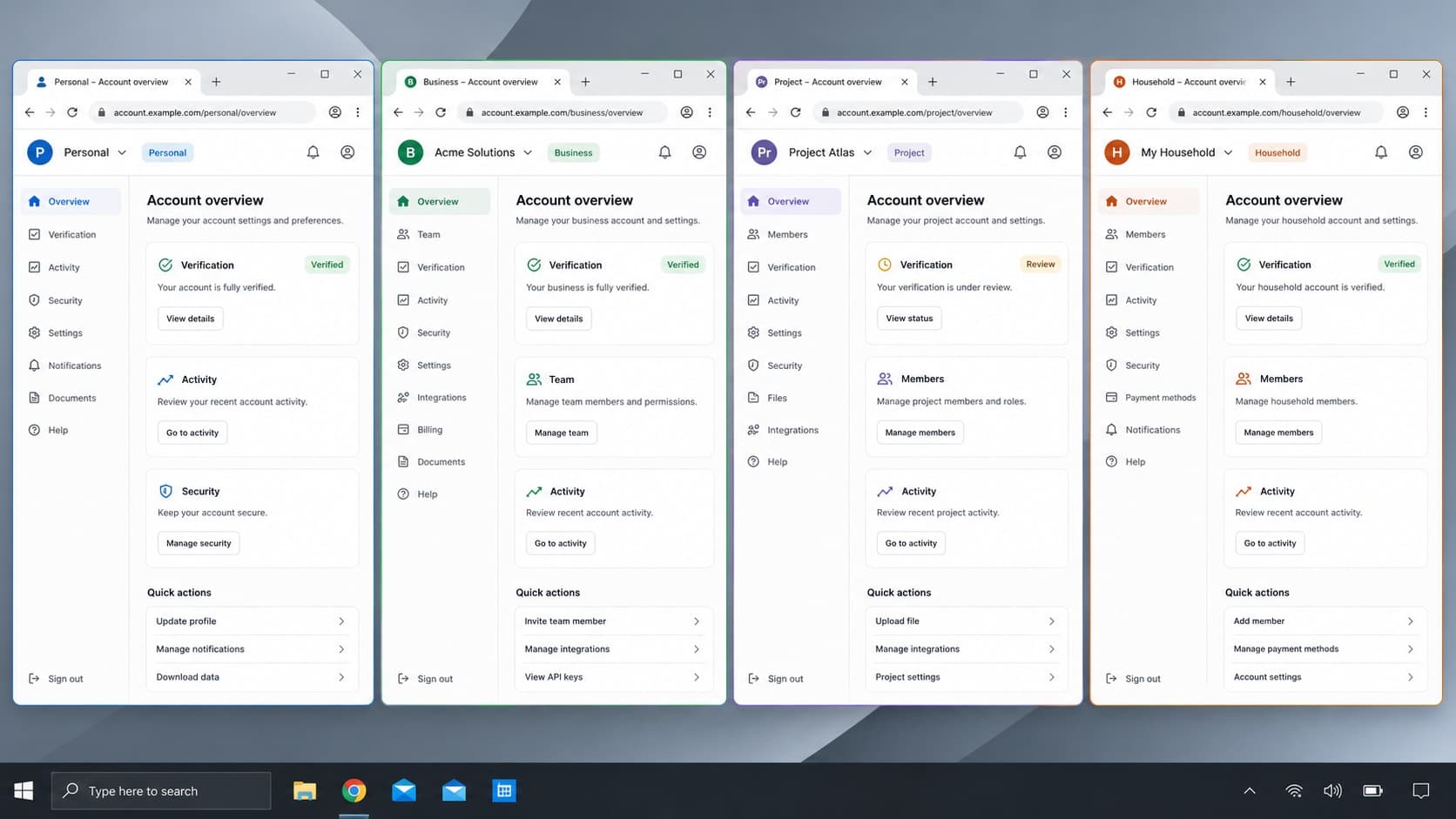Viewport: 1456px width, 819px height.
Task: Open notifications bell in Personal window
Action: click(x=313, y=152)
